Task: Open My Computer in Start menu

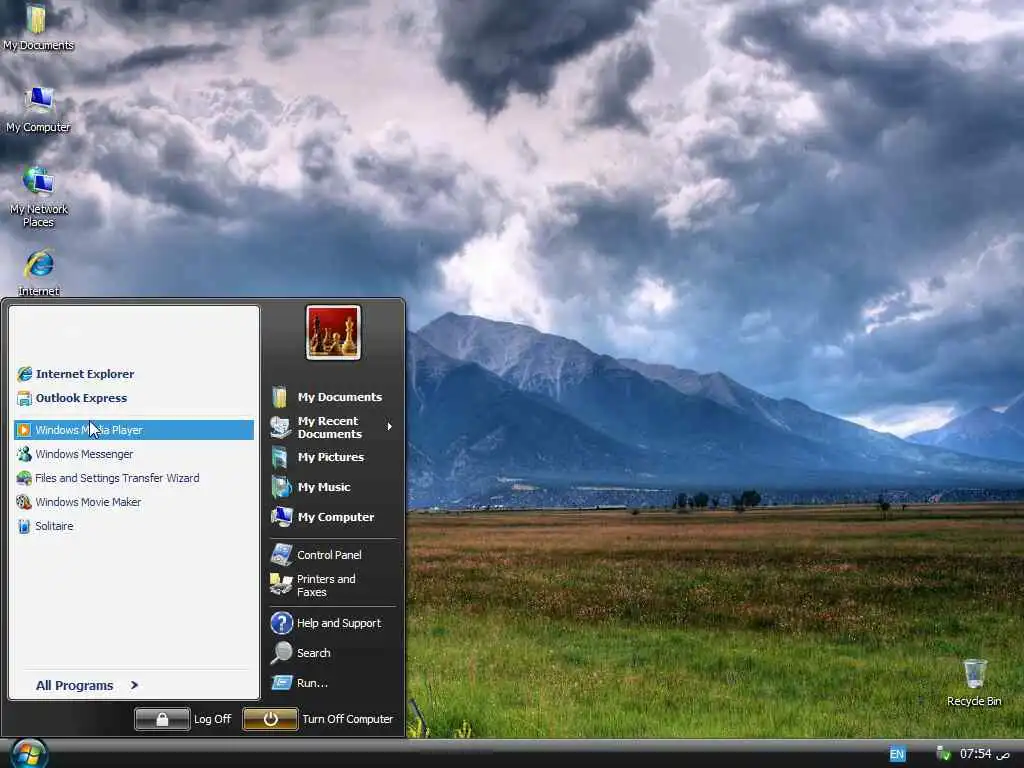Action: click(332, 517)
